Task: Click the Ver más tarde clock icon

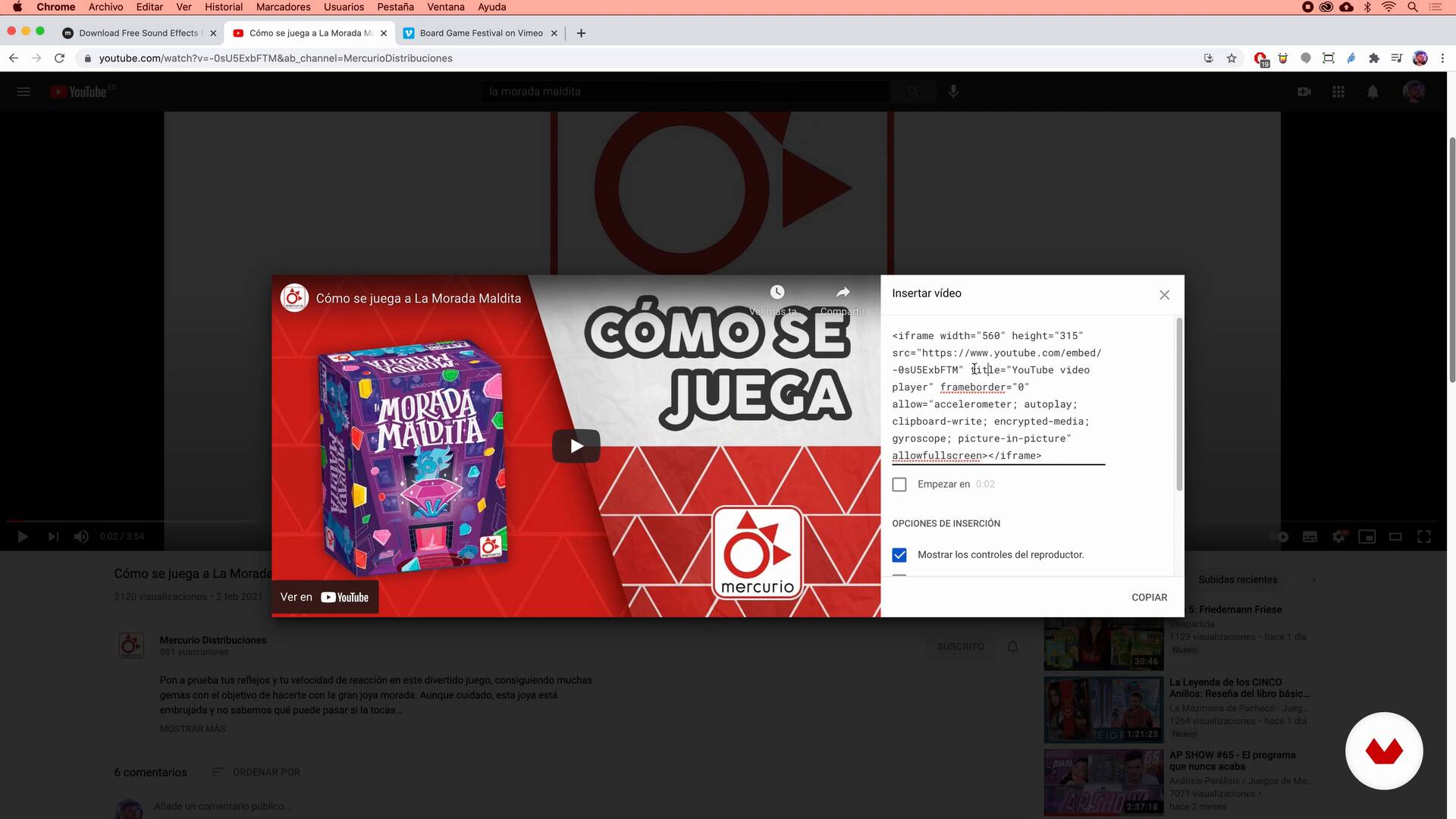Action: [x=777, y=293]
